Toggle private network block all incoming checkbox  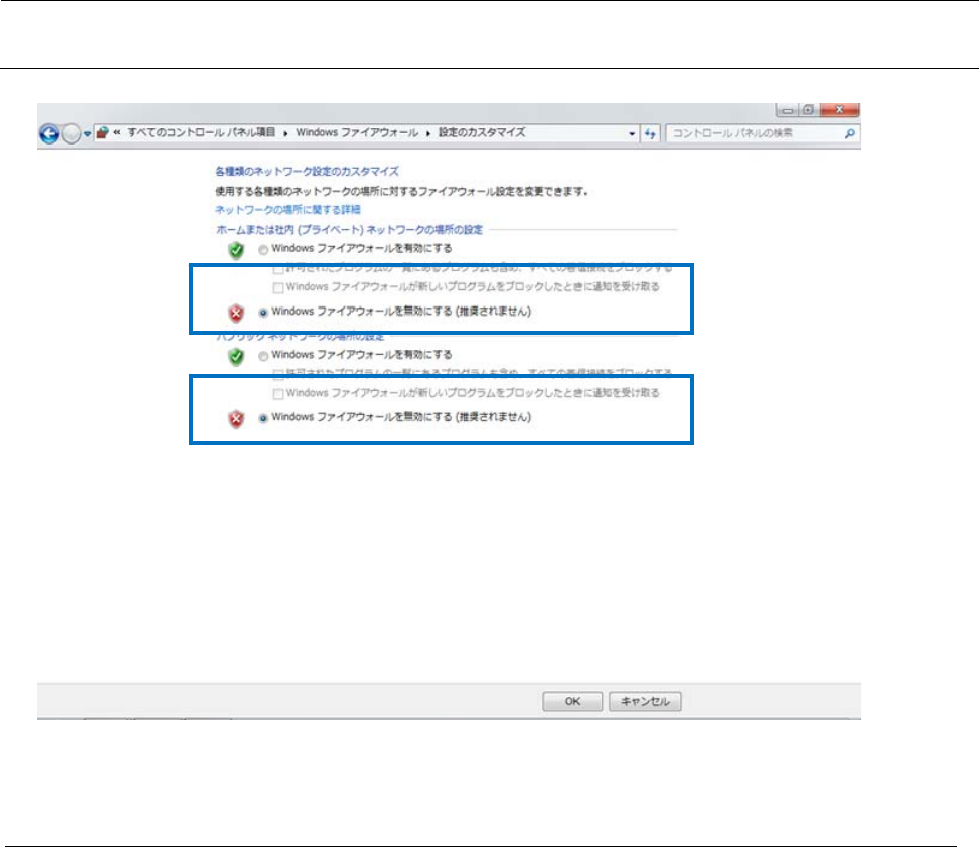click(278, 269)
